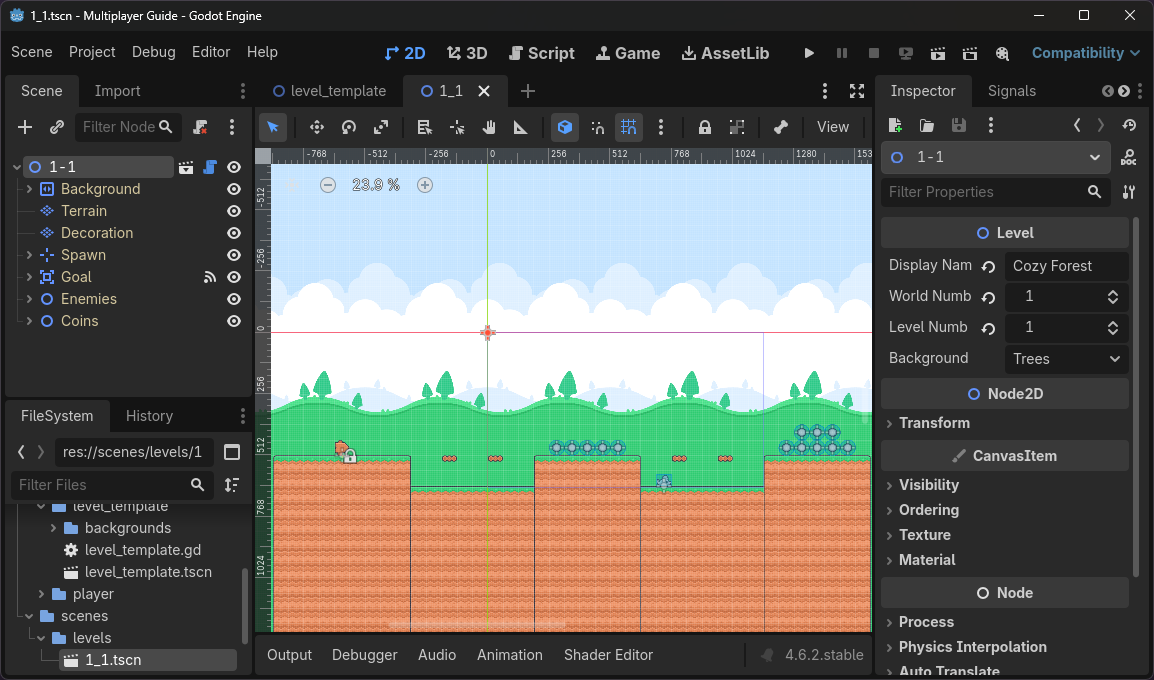Add a new node with plus icon
This screenshot has width=1154, height=680.
[x=25, y=127]
